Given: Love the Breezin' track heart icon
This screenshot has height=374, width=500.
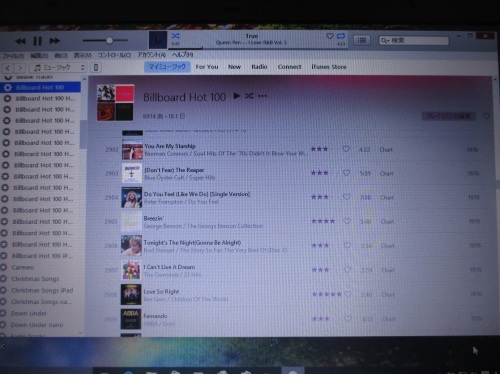Looking at the screenshot, I should tap(347, 221).
